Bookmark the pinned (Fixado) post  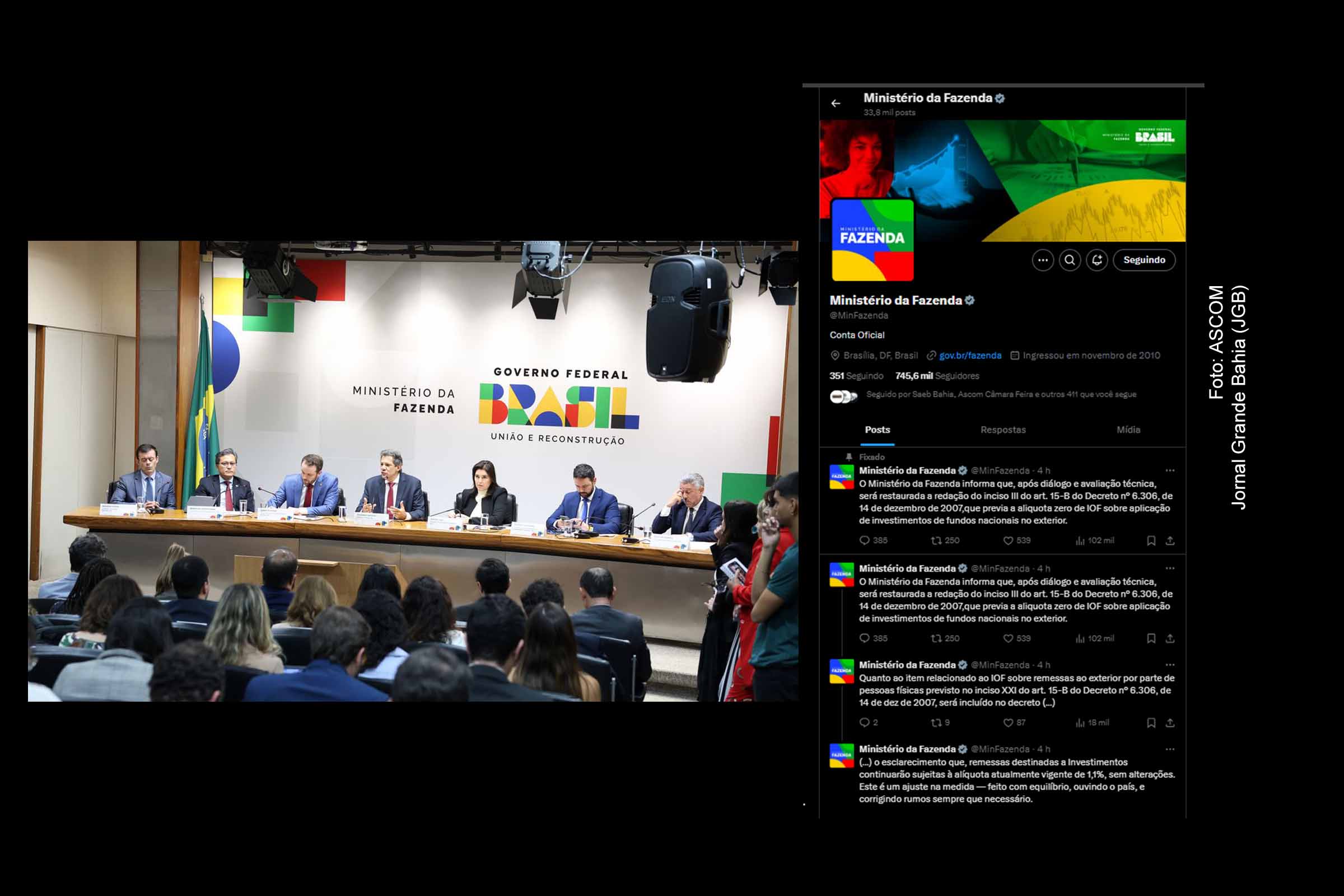point(1151,540)
